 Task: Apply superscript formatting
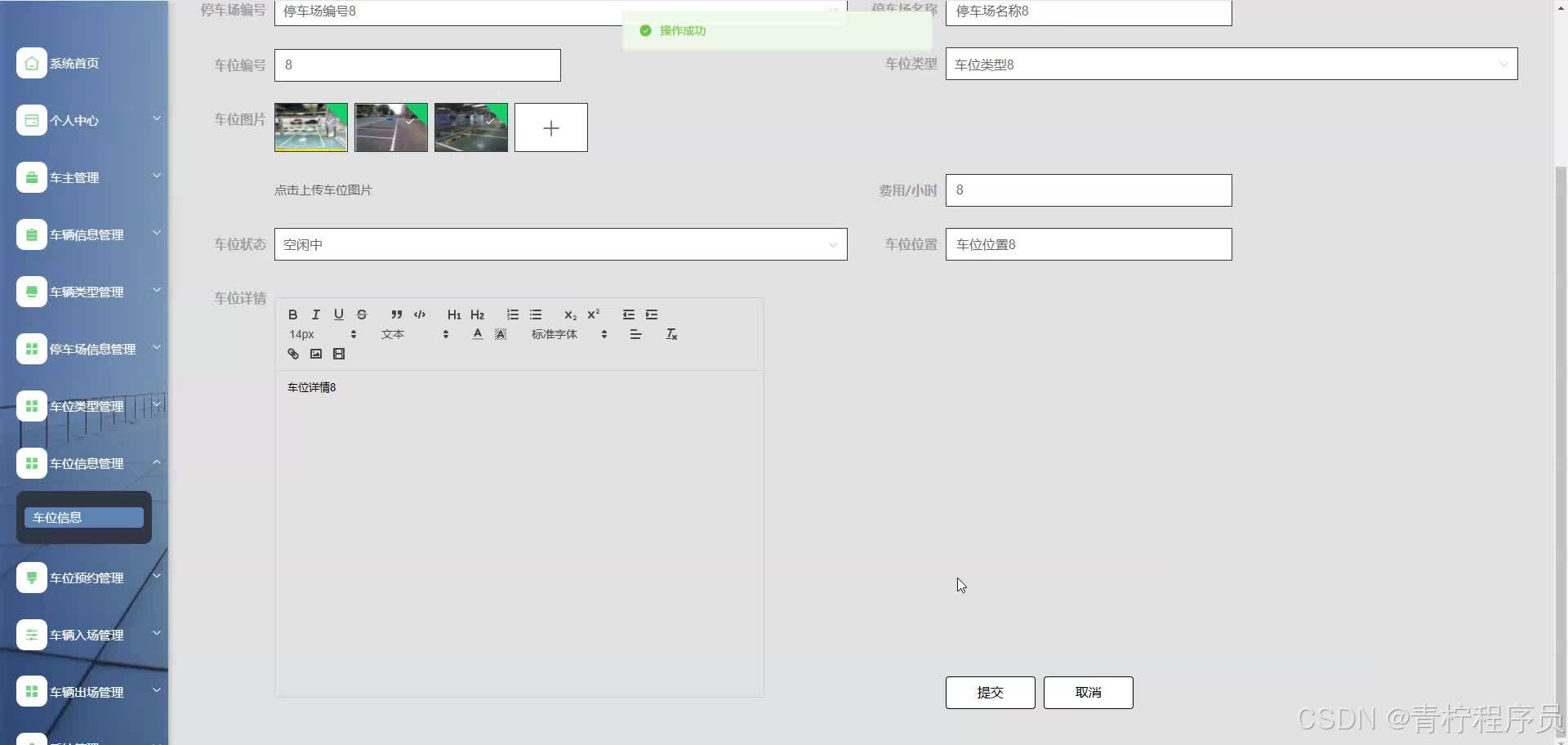point(594,315)
